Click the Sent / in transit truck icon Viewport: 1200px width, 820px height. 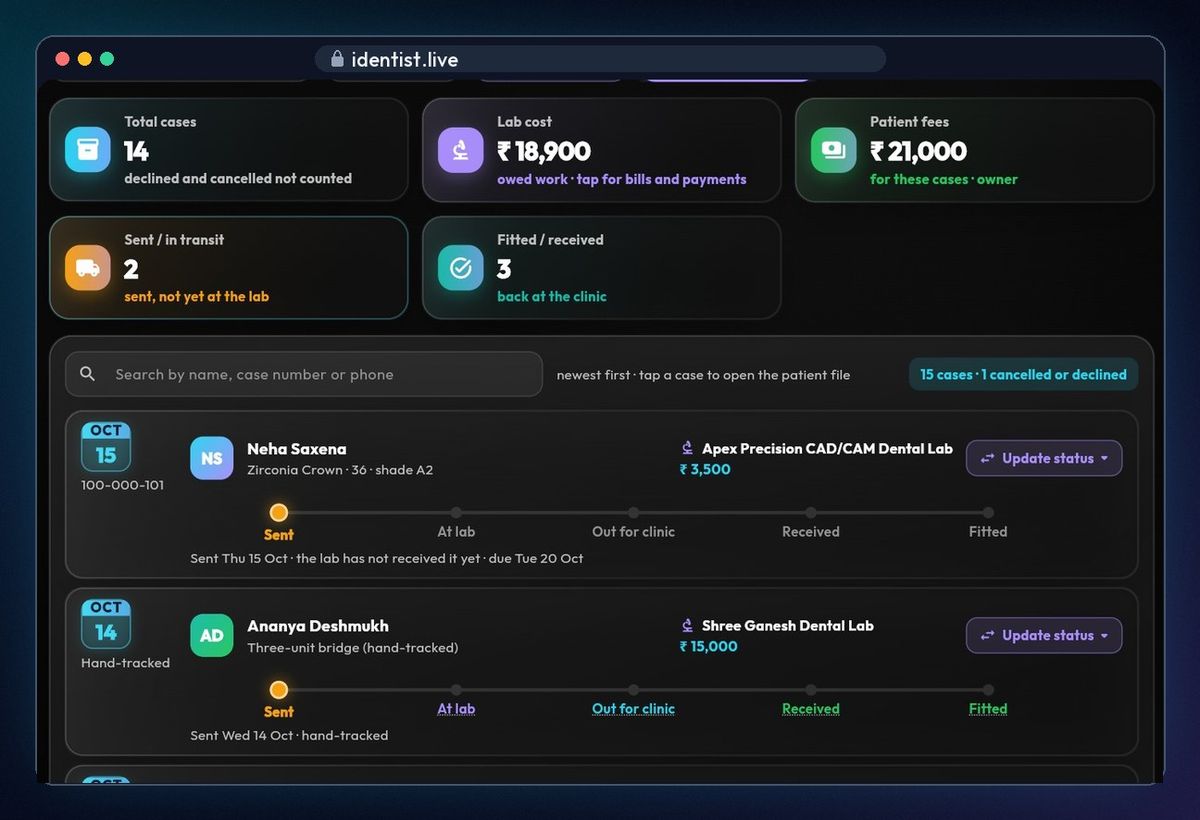(x=88, y=268)
